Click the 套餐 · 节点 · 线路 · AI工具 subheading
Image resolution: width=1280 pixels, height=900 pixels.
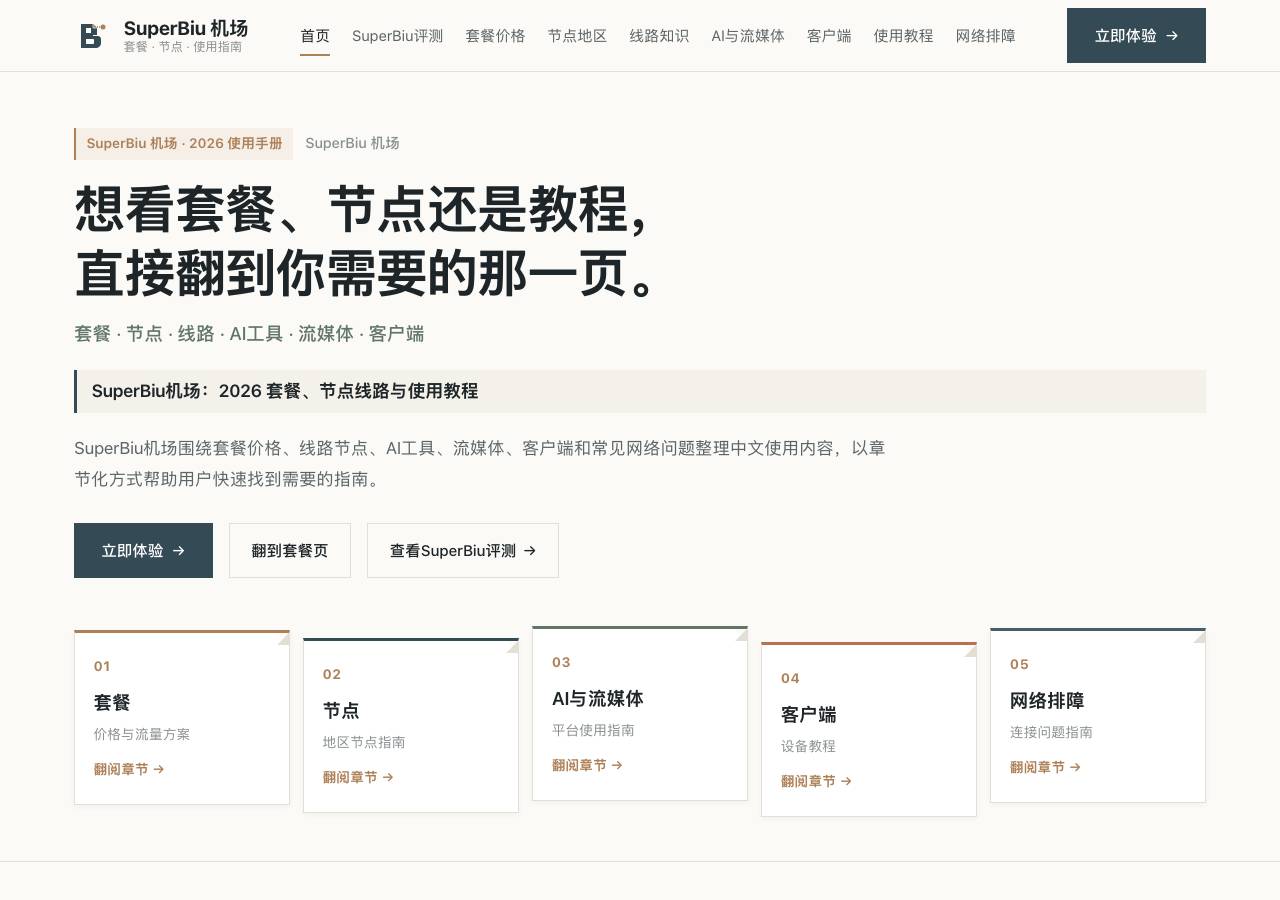coord(249,334)
